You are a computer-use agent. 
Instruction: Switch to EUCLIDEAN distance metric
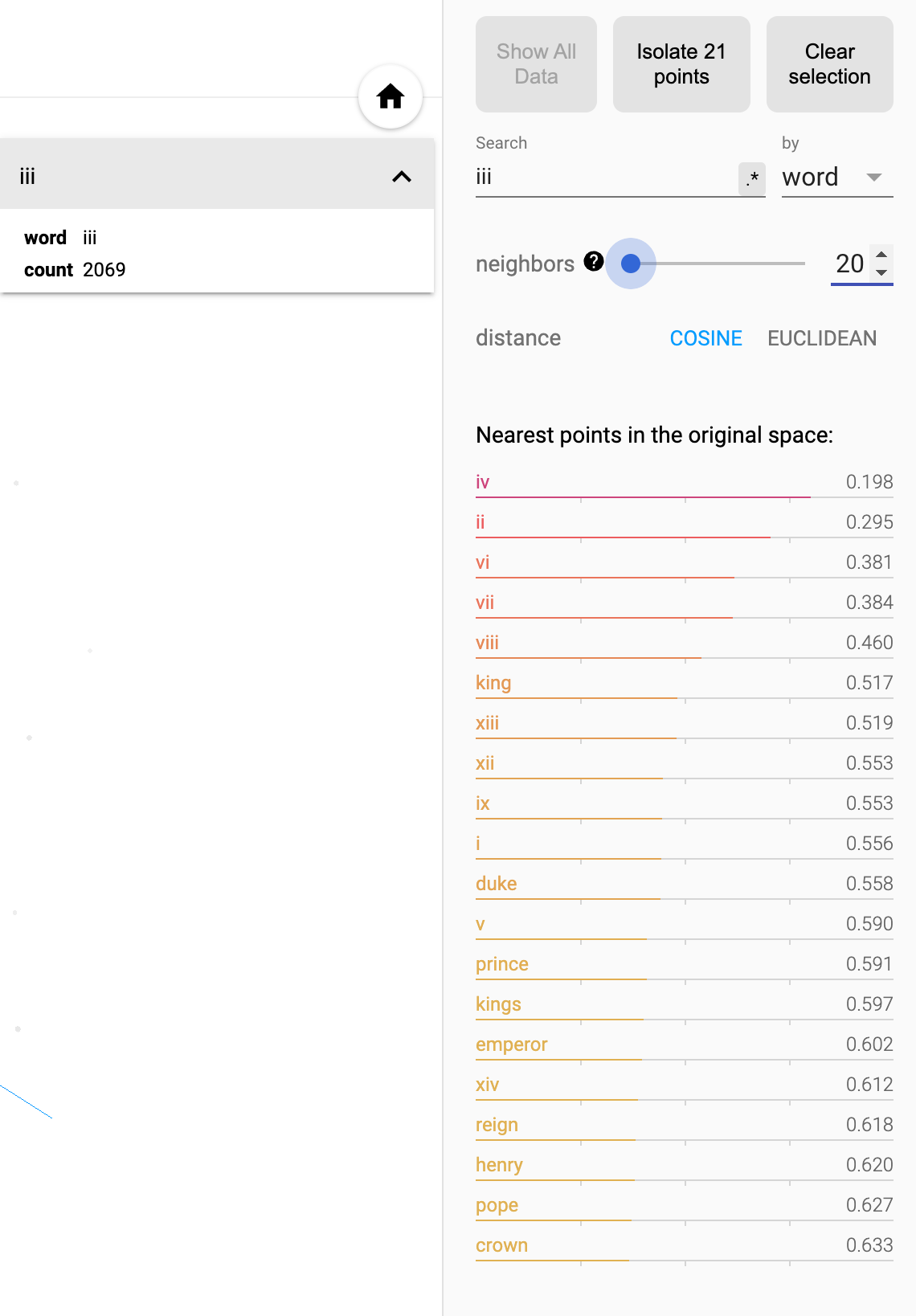click(821, 338)
